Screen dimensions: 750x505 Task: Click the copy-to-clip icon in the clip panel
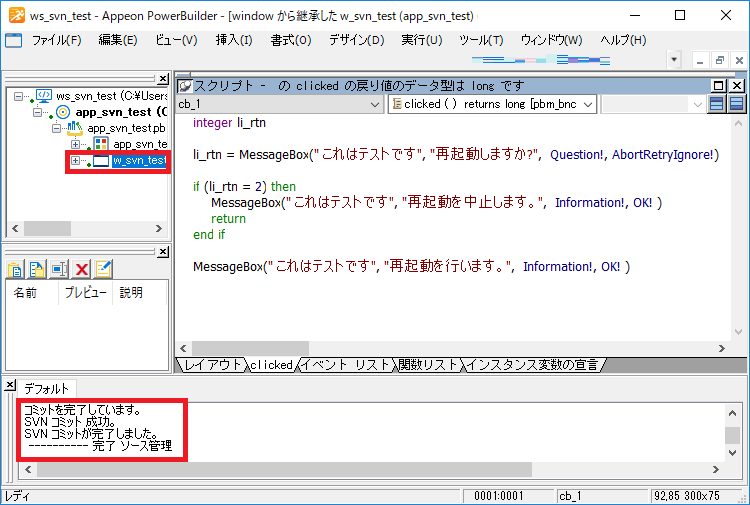(37, 269)
